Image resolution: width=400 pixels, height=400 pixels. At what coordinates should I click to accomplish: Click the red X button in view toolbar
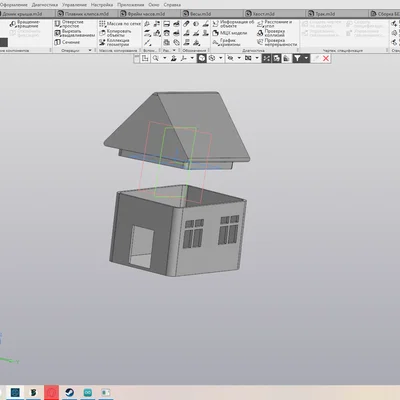click(326, 58)
